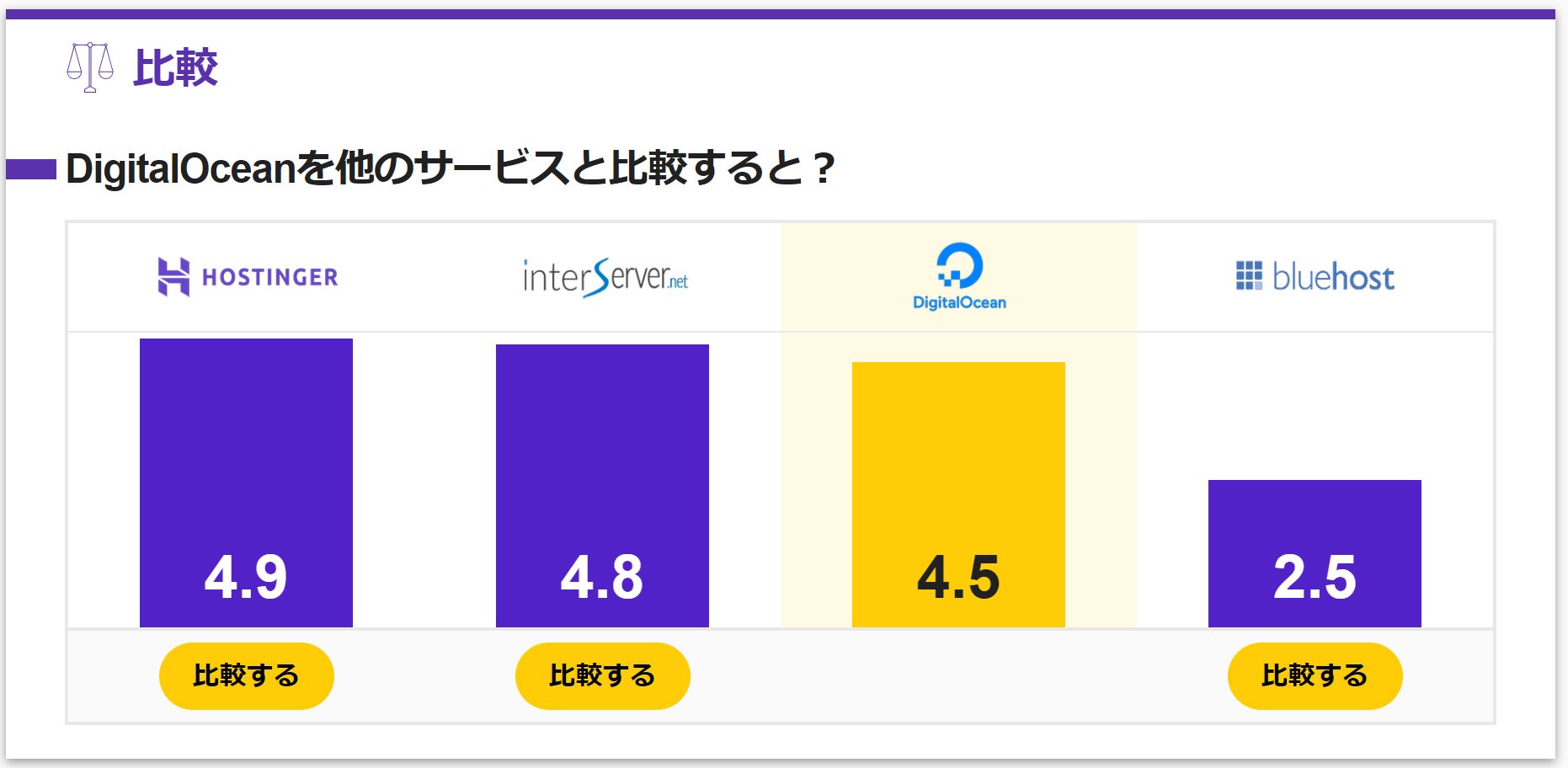Select Hostinger's purple rating bar
The image size is (1568, 768).
click(246, 438)
